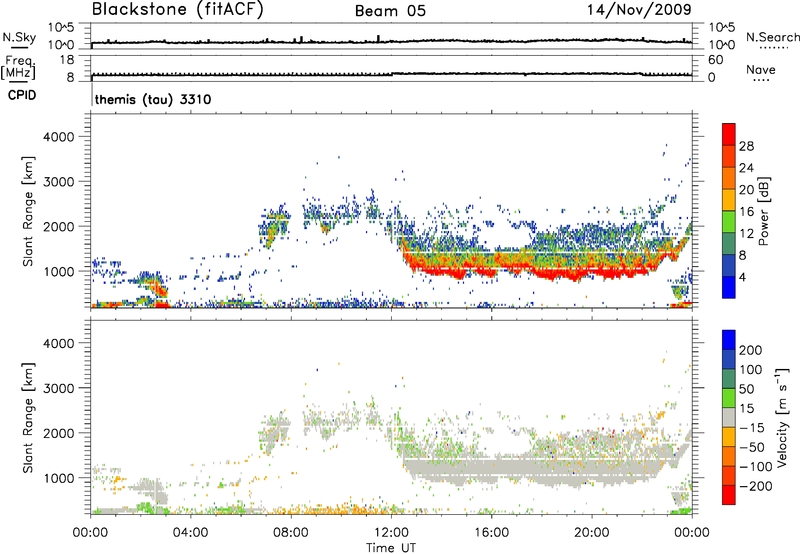Click the '12:00' time axis tick label
Screen dimensions: 800x554
coord(391,533)
